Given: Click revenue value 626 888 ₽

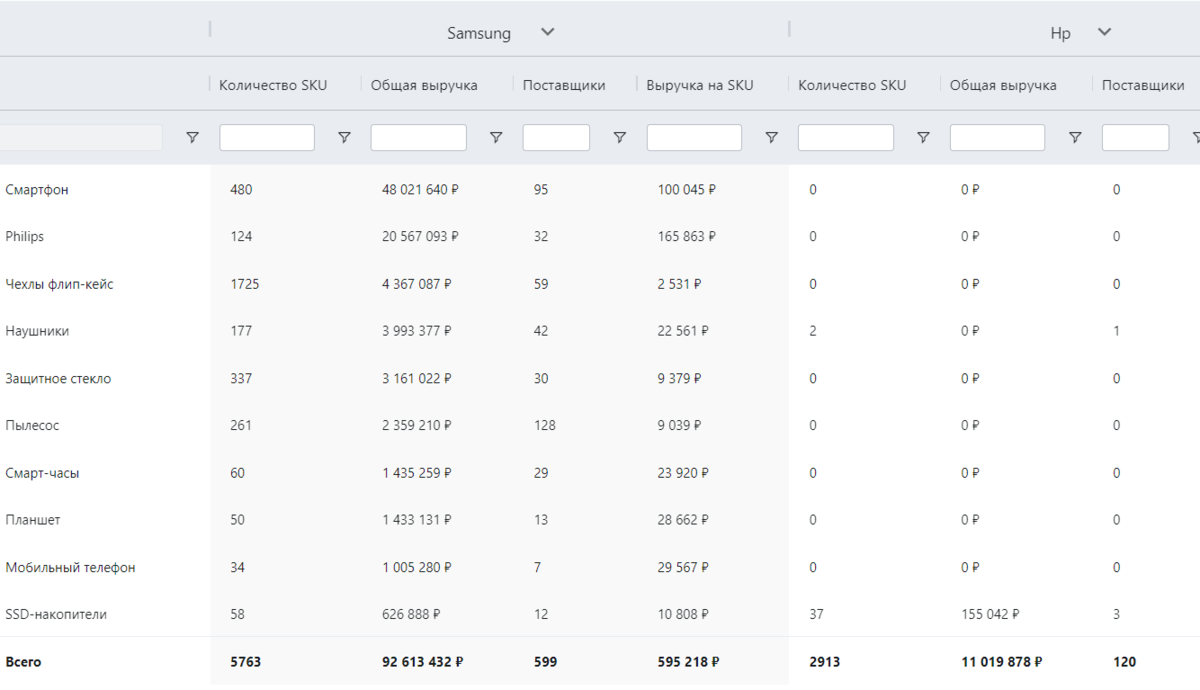Looking at the screenshot, I should pyautogui.click(x=412, y=614).
